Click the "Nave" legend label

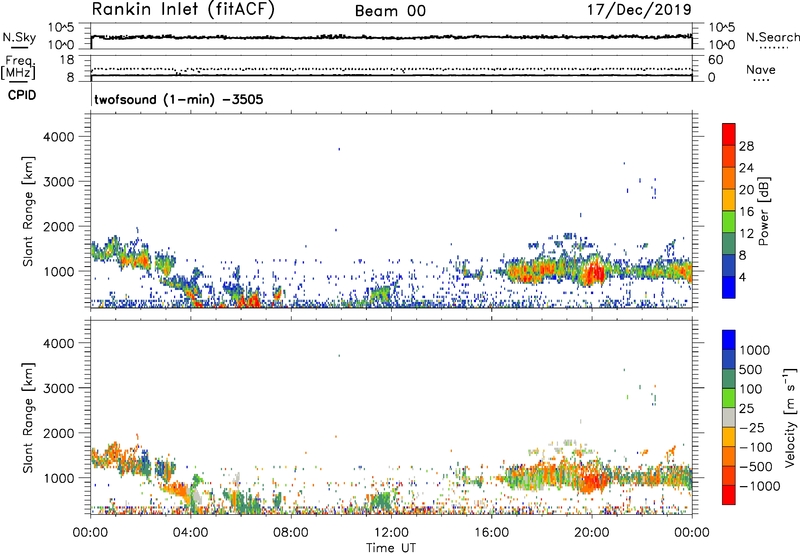pyautogui.click(x=761, y=69)
